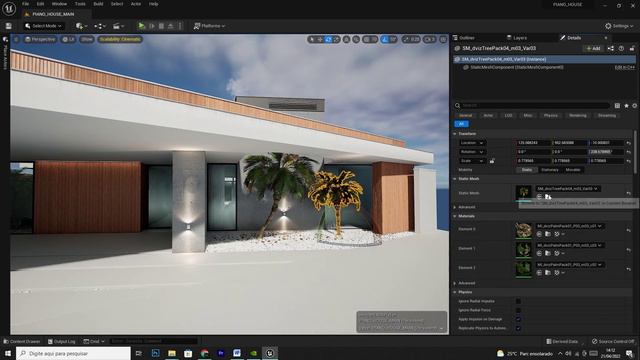The width and height of the screenshot is (640, 360).
Task: Choose the rotate gizmo tool
Action: point(328,39)
